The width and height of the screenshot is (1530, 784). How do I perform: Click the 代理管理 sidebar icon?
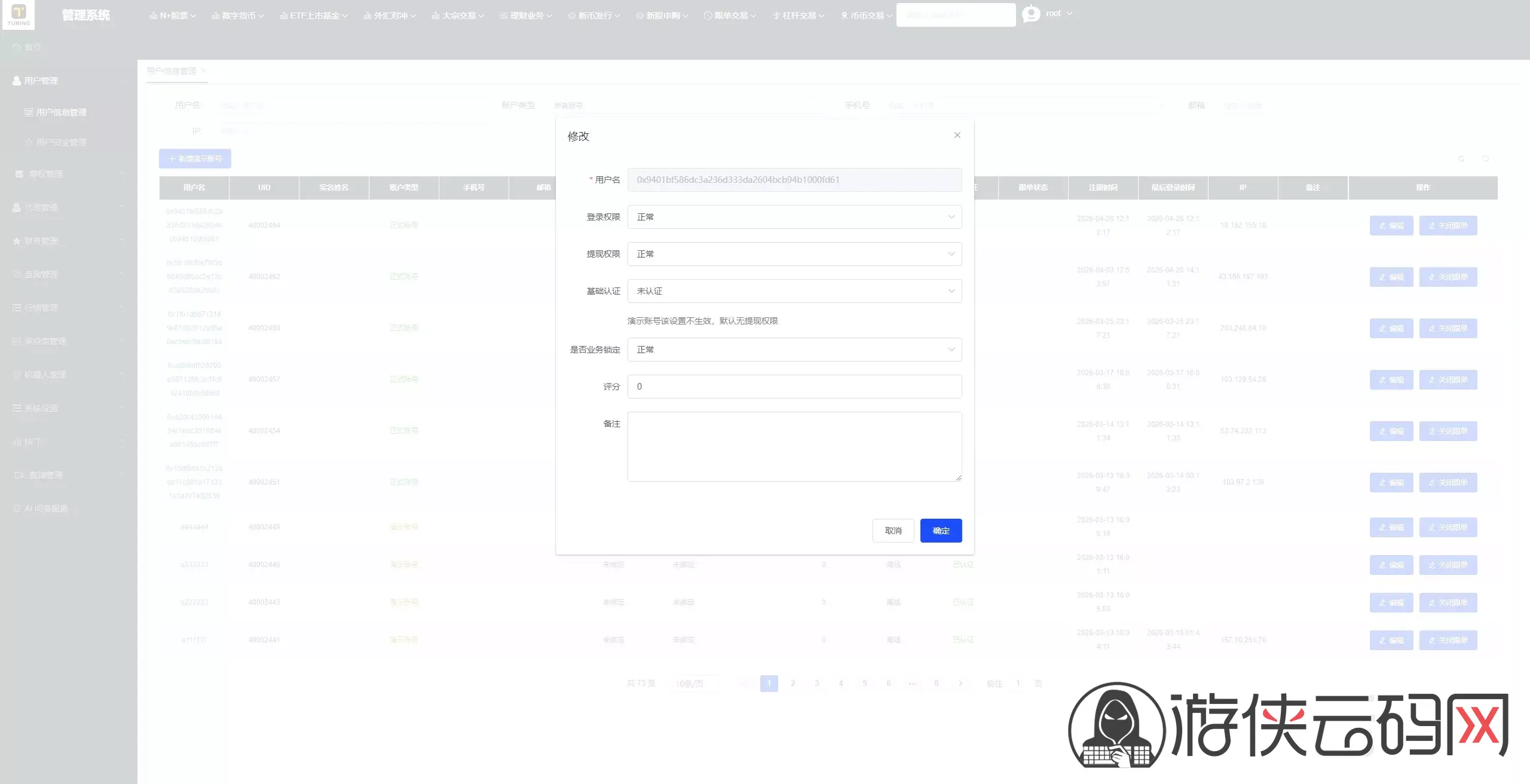(x=17, y=207)
